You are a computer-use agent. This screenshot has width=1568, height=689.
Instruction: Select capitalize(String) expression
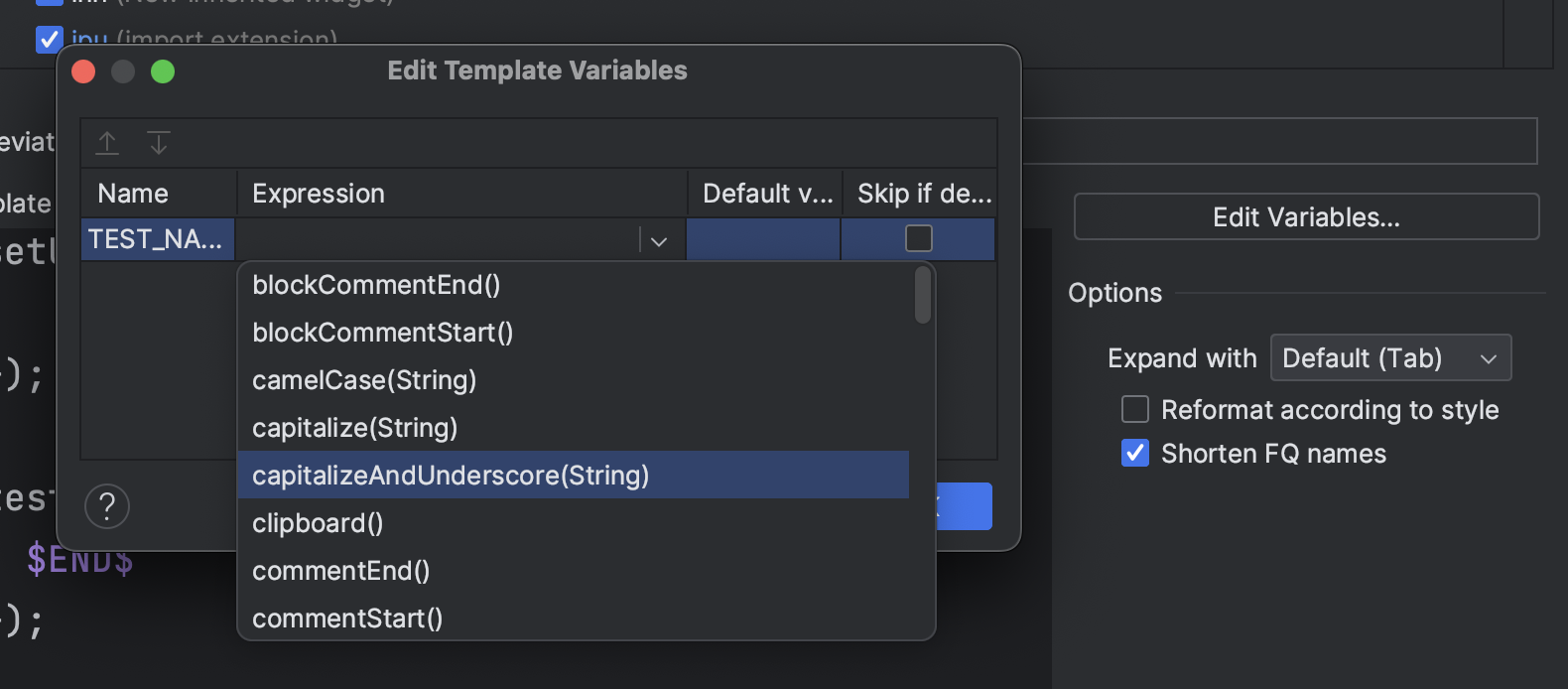pyautogui.click(x=354, y=428)
